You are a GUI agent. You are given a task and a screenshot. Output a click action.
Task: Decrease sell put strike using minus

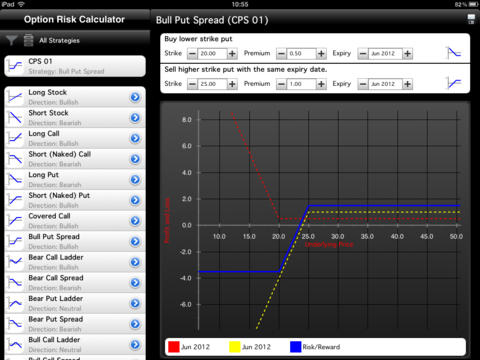tap(192, 84)
